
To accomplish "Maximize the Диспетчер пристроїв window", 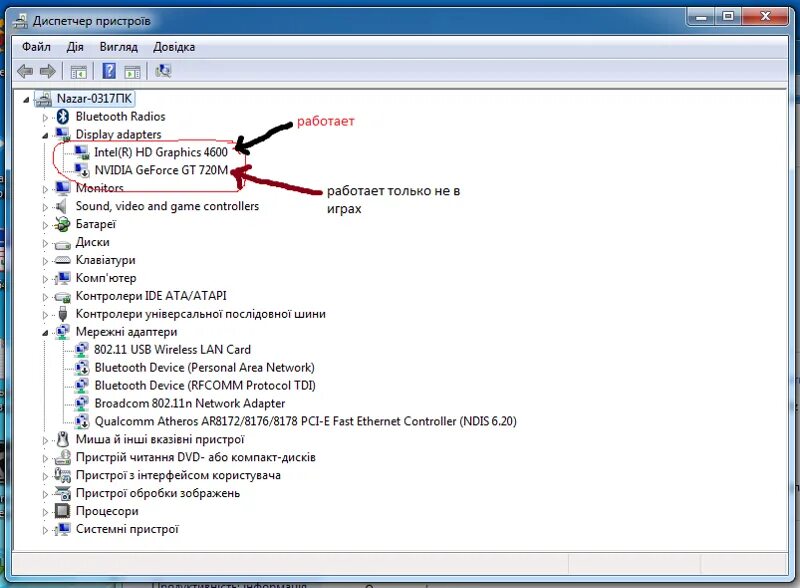I will point(728,16).
